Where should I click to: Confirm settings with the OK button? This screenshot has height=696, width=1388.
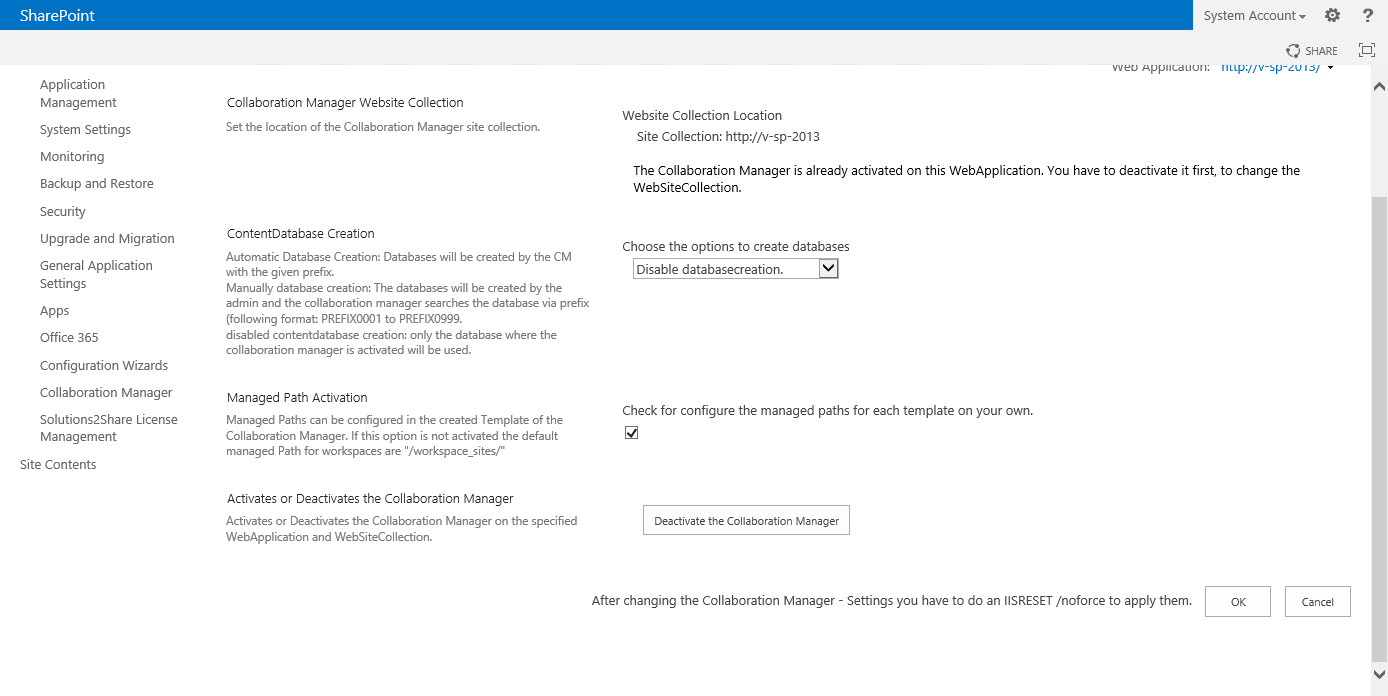[1238, 602]
